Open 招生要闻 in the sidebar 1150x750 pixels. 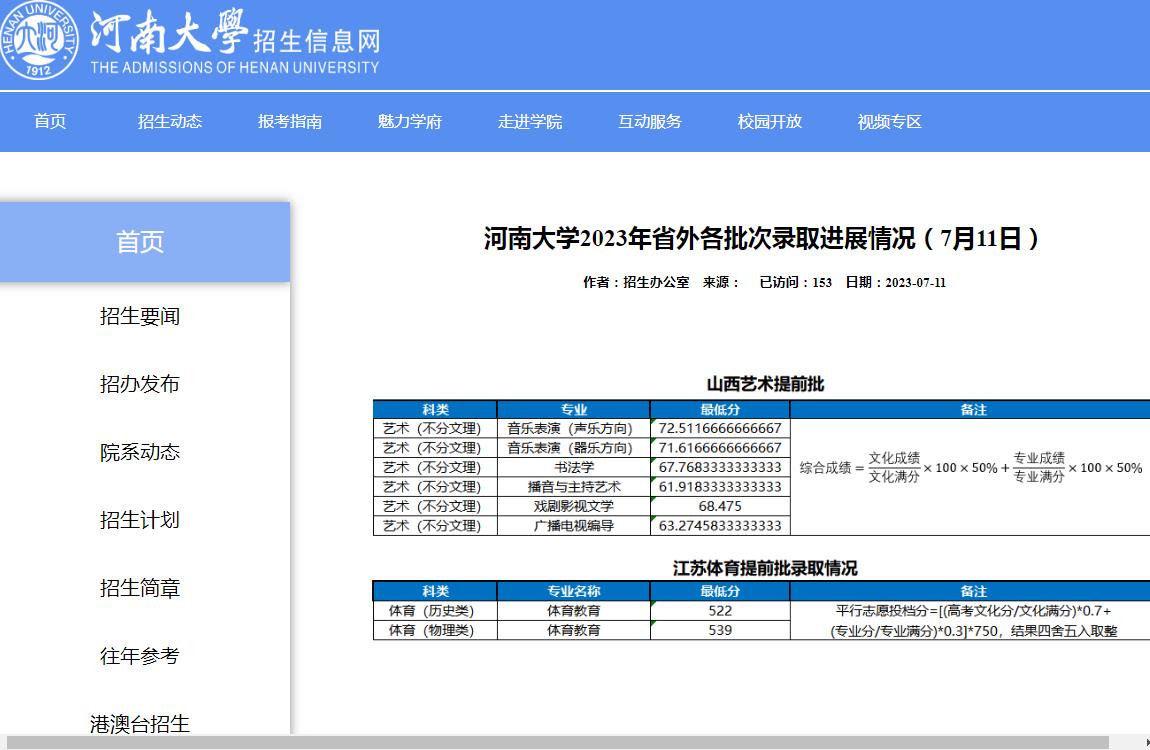pos(139,316)
